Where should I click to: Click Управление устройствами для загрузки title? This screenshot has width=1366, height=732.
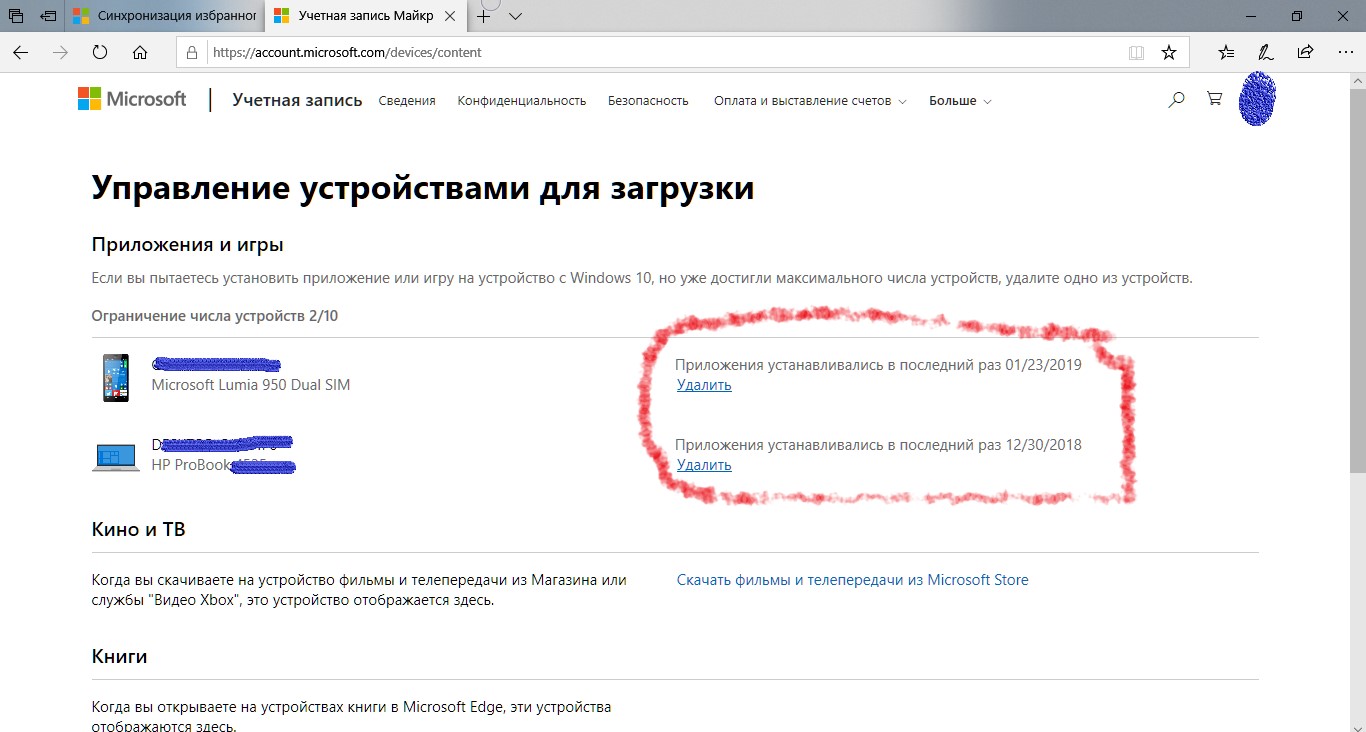(423, 188)
